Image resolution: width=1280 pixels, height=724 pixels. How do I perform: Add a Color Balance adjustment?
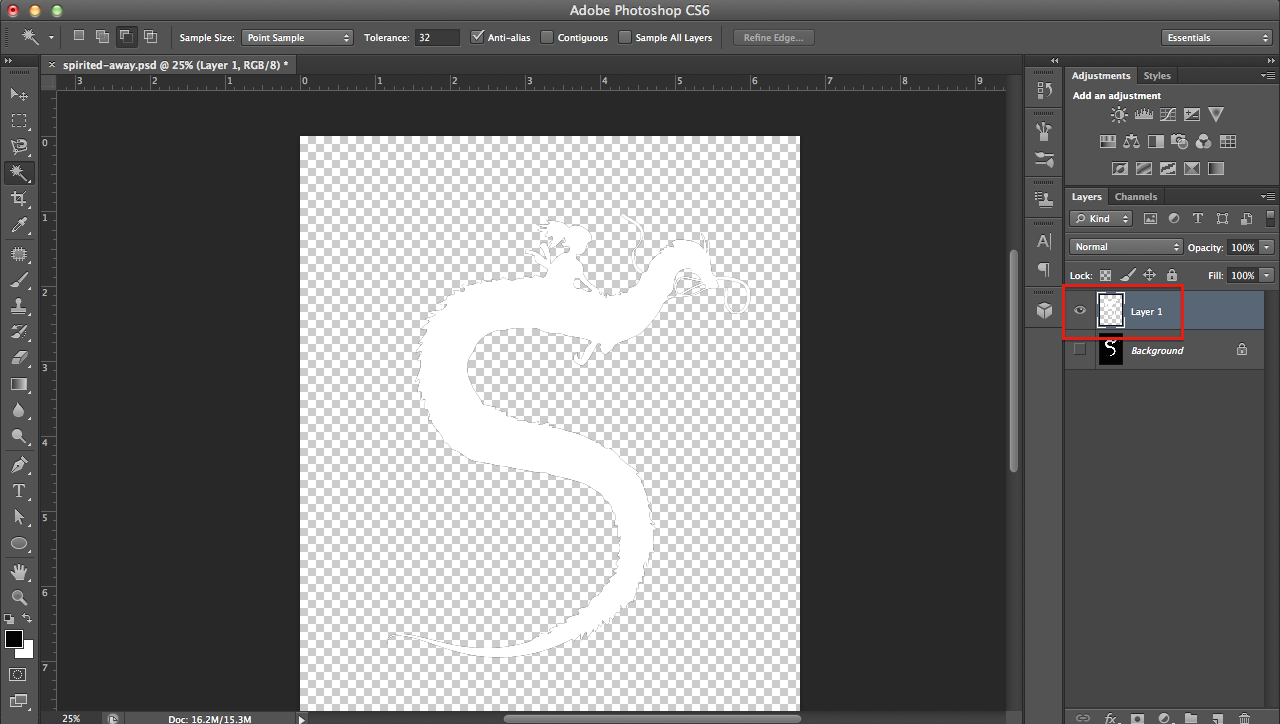pyautogui.click(x=1132, y=142)
